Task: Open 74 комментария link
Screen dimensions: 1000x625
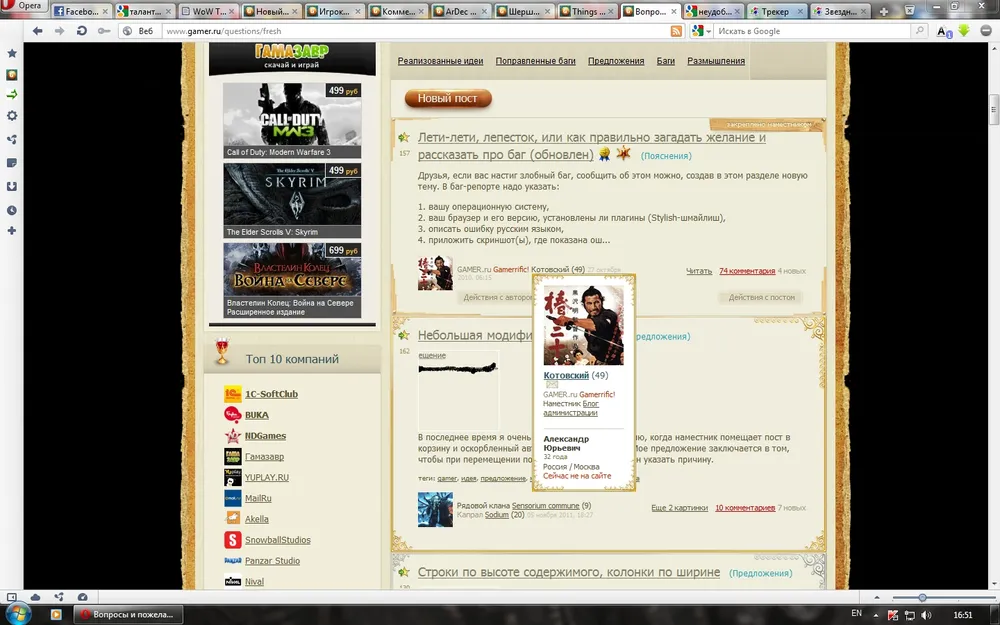Action: (747, 271)
